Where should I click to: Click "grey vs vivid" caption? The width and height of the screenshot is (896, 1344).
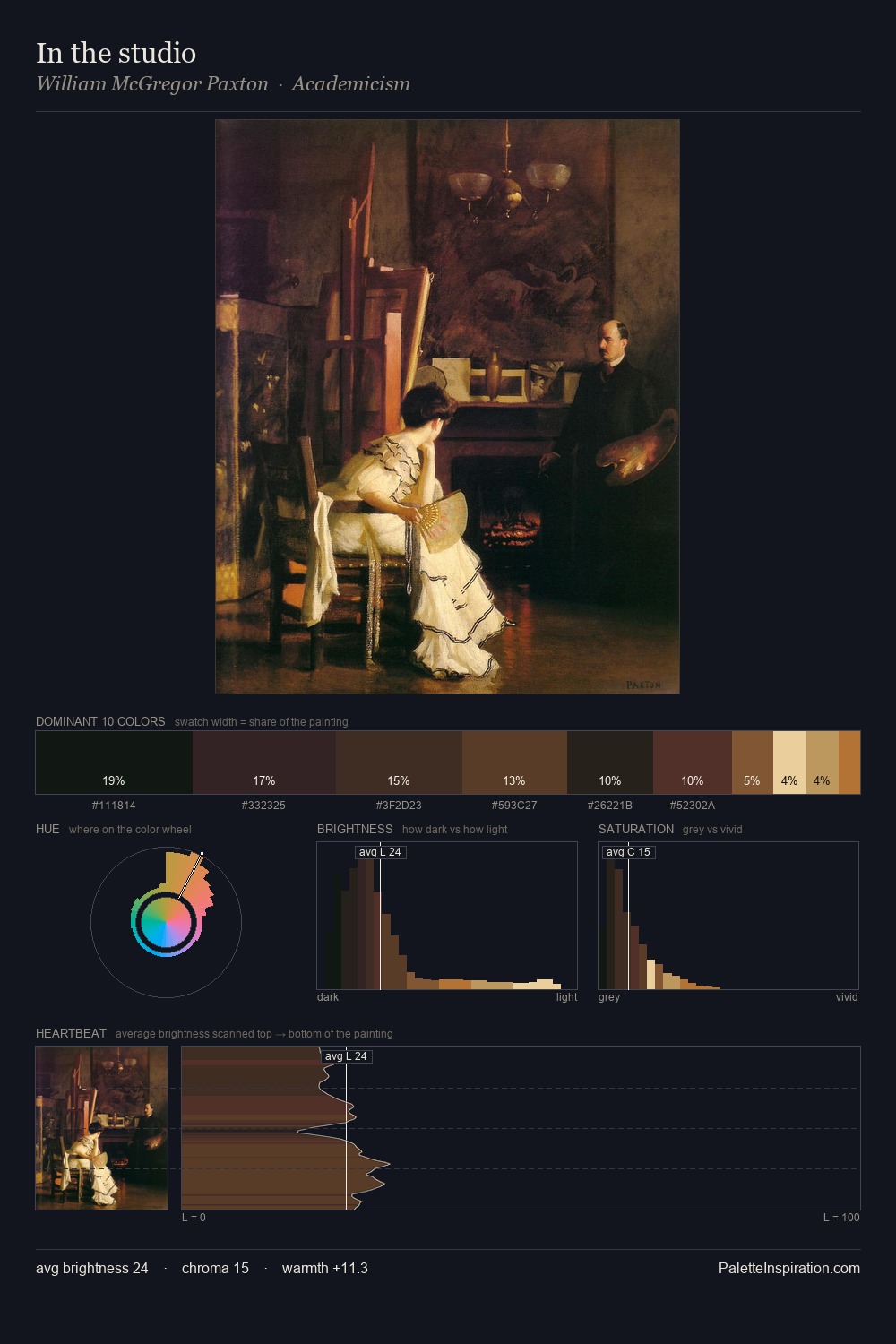[x=712, y=830]
